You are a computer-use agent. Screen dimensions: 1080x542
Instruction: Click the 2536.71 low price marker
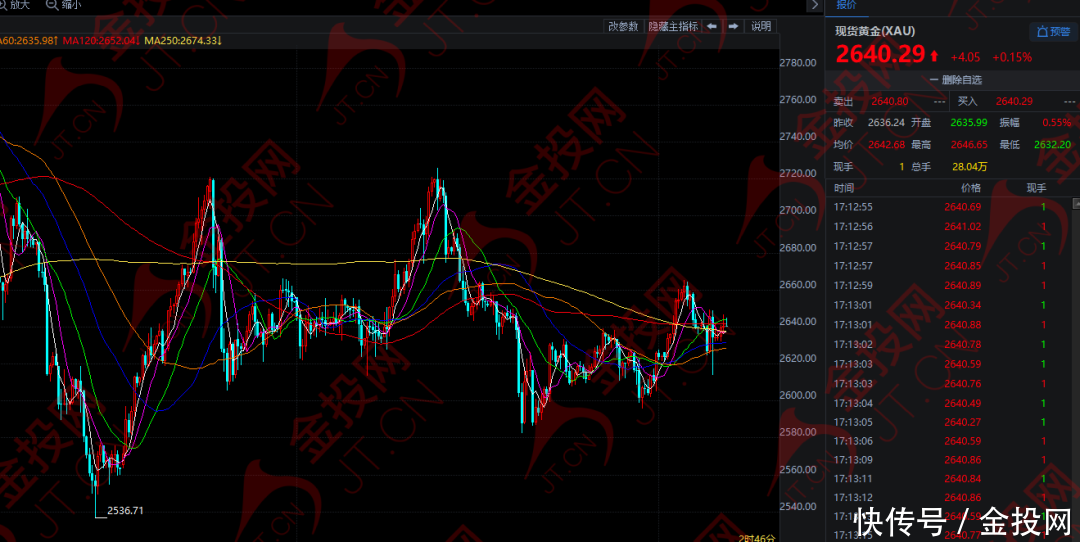point(126,510)
